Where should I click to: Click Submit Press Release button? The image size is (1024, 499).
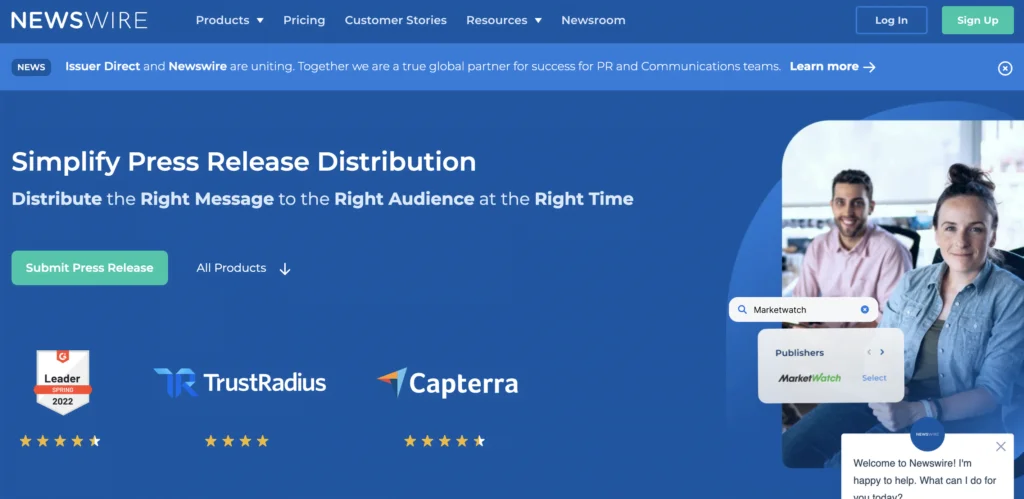tap(89, 268)
